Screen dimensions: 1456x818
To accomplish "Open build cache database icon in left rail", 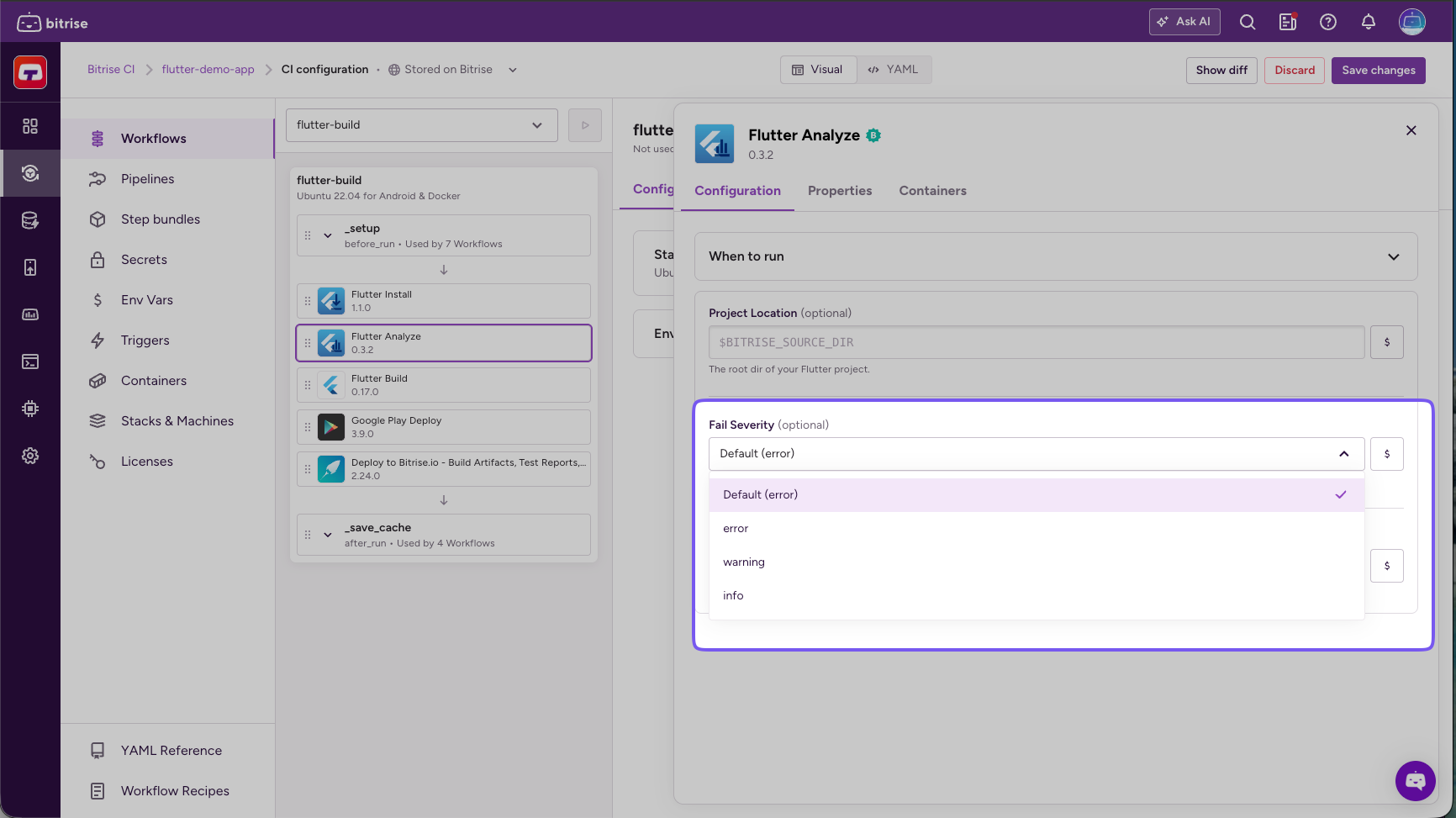I will (30, 220).
